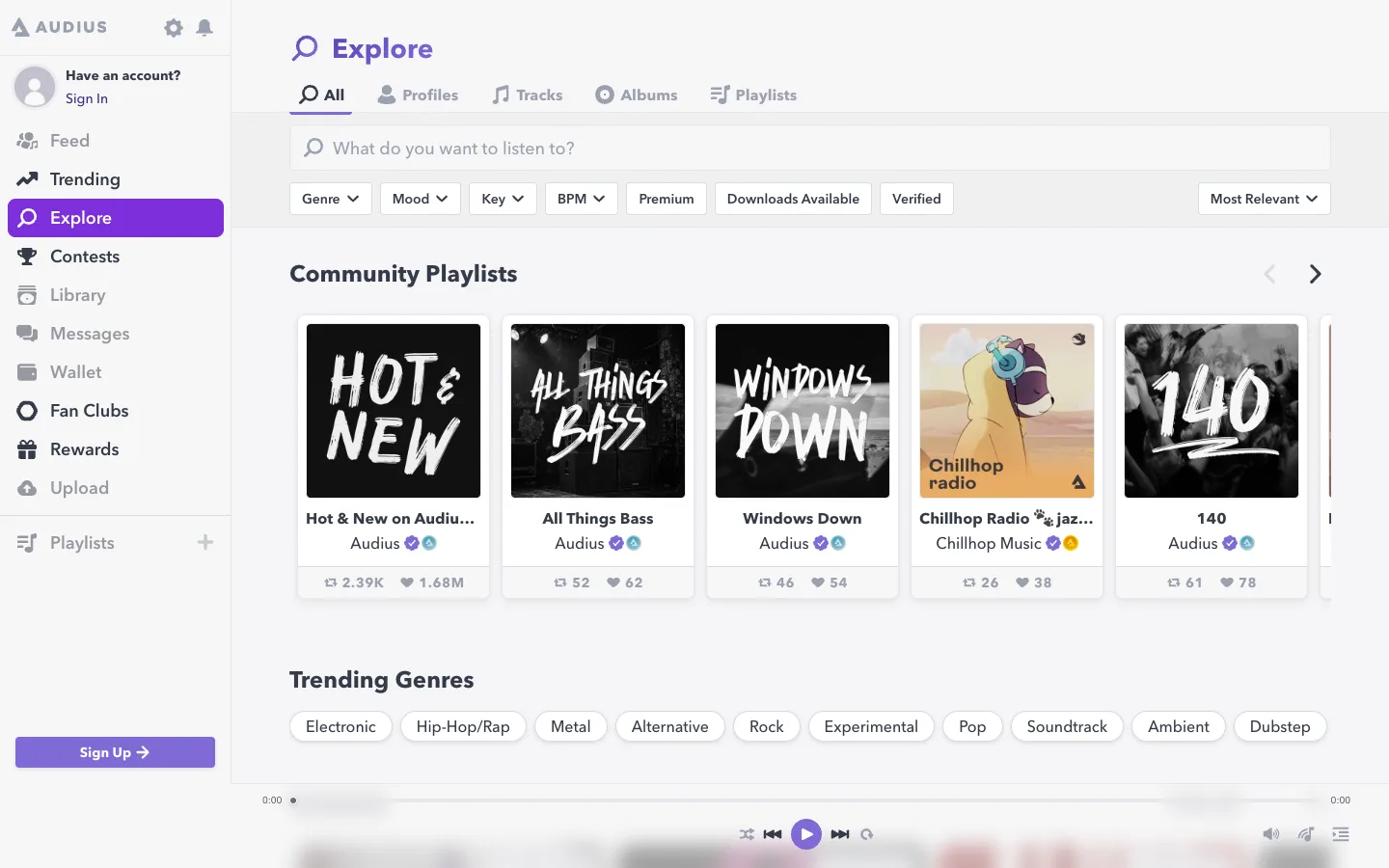Viewport: 1389px width, 868px height.
Task: Toggle the Premium filter
Action: [667, 199]
